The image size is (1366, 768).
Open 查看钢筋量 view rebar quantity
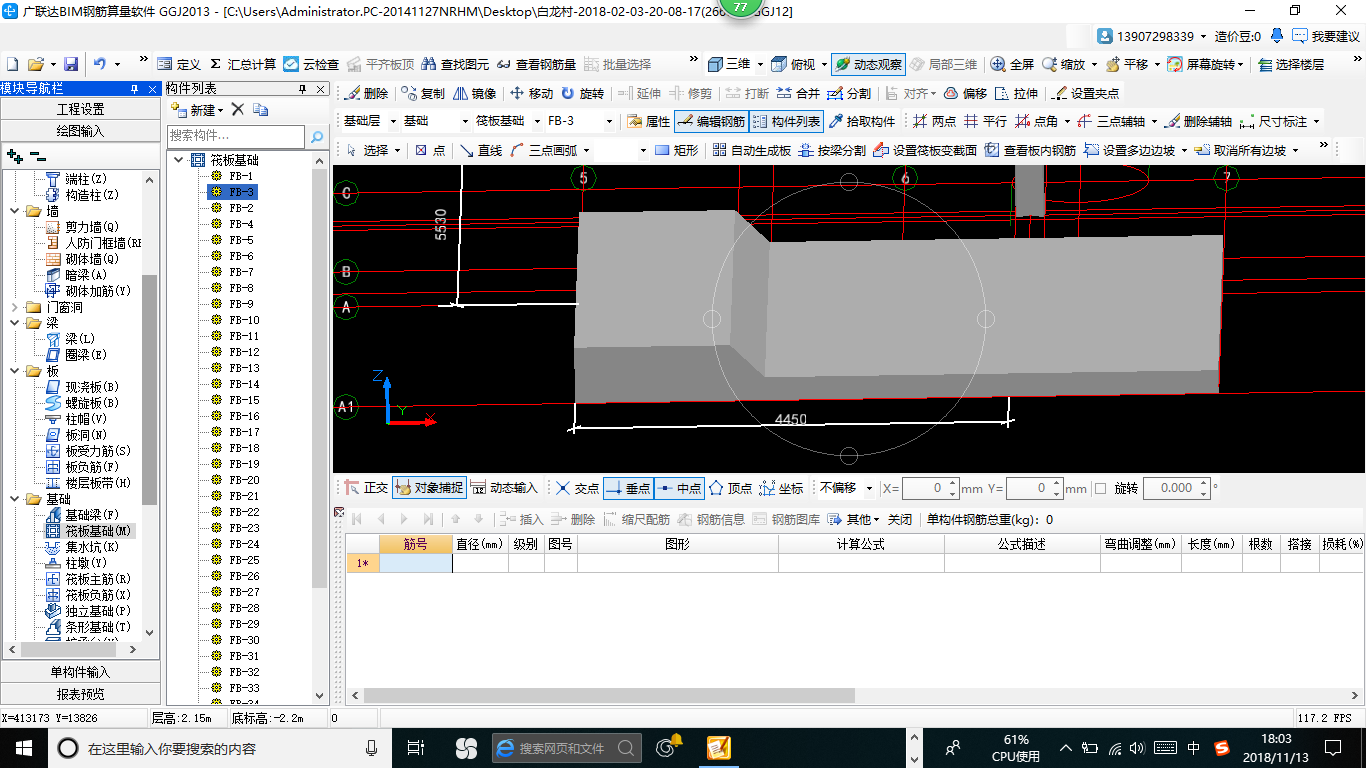tap(536, 64)
